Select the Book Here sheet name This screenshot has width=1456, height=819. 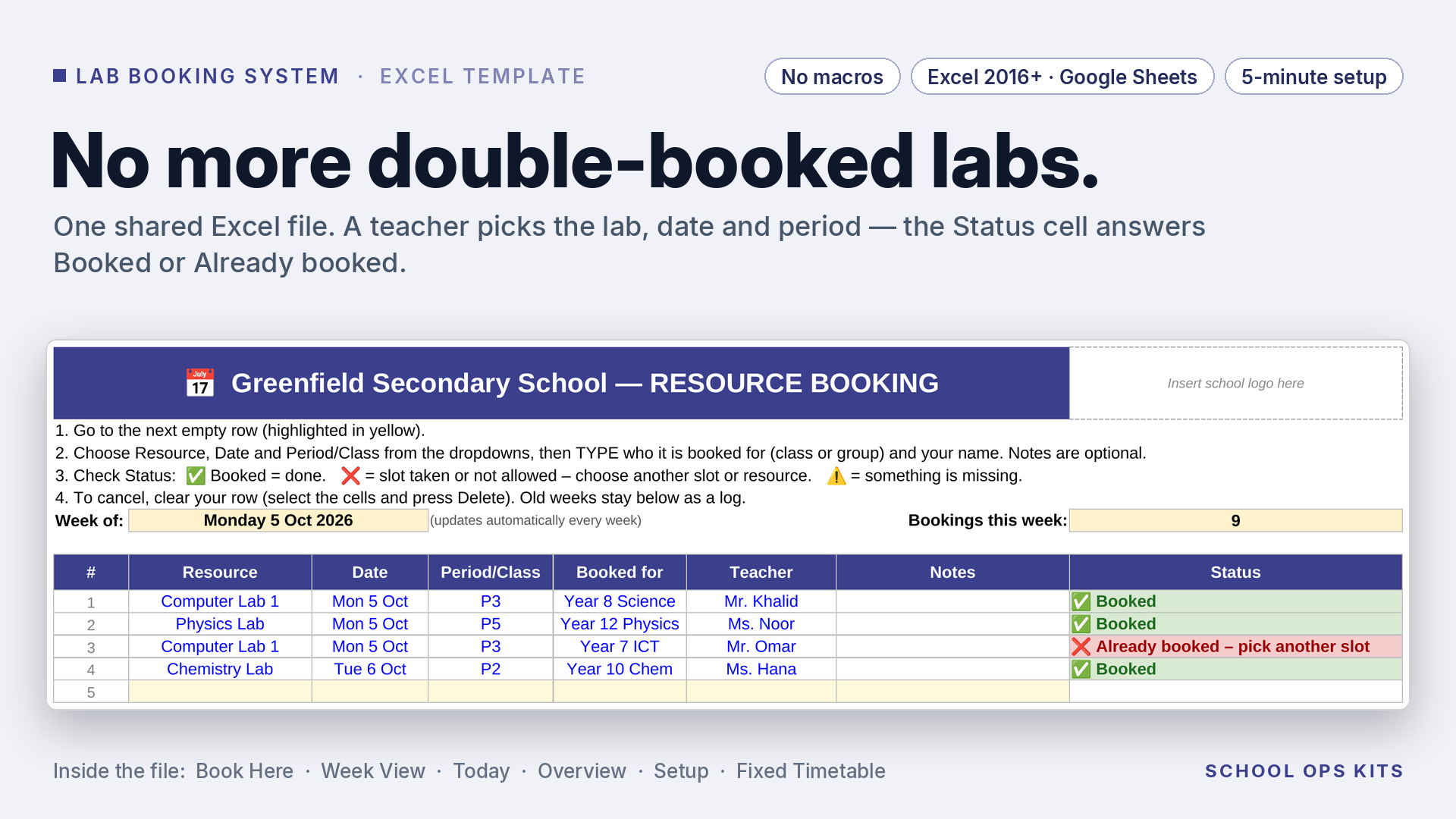click(x=244, y=771)
